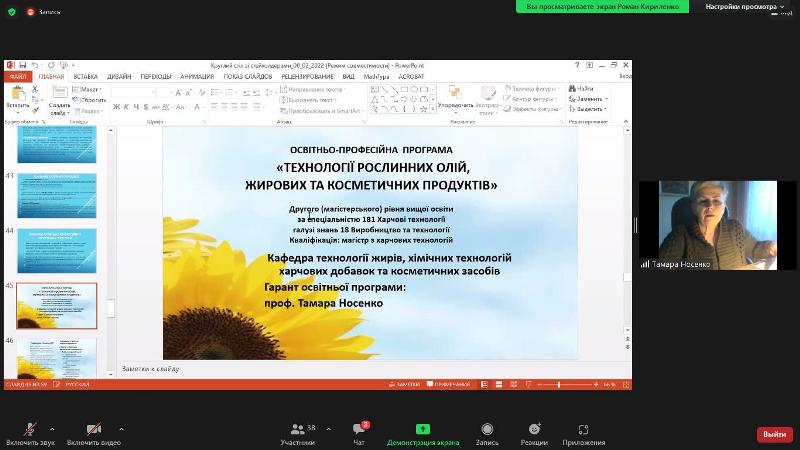Viewport: 800px width, 450px height.
Task: Select the star shape in shapes gallery
Action: 423,109
